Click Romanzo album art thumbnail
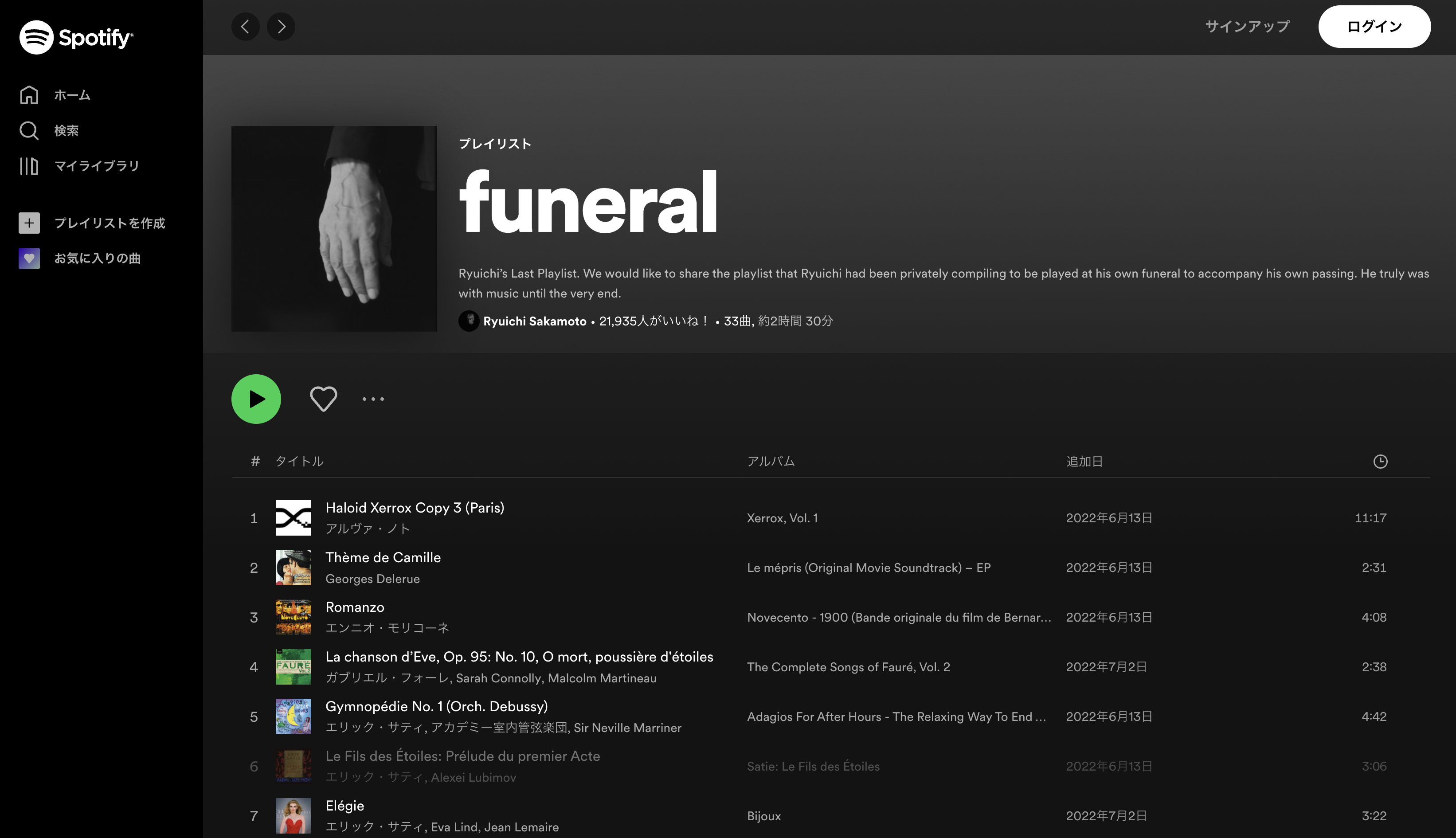The width and height of the screenshot is (1456, 838). [x=294, y=617]
